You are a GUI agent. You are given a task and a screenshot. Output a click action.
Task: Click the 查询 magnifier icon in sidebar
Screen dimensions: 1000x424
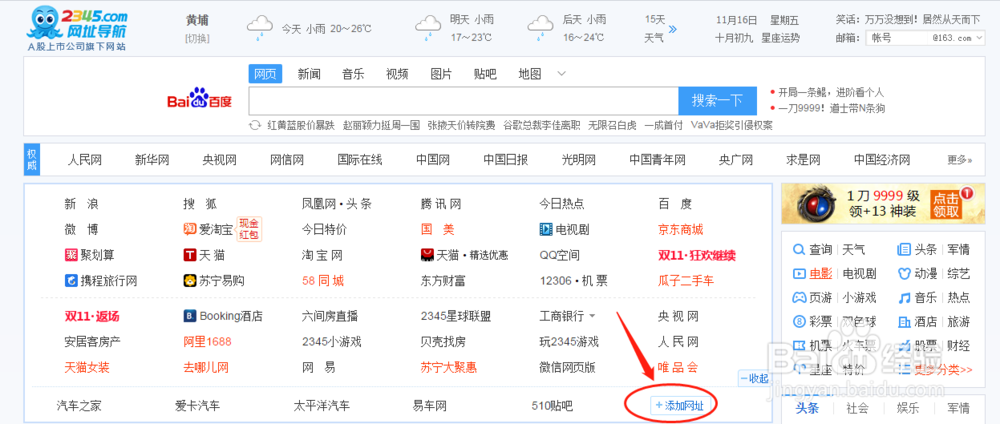[x=798, y=249]
